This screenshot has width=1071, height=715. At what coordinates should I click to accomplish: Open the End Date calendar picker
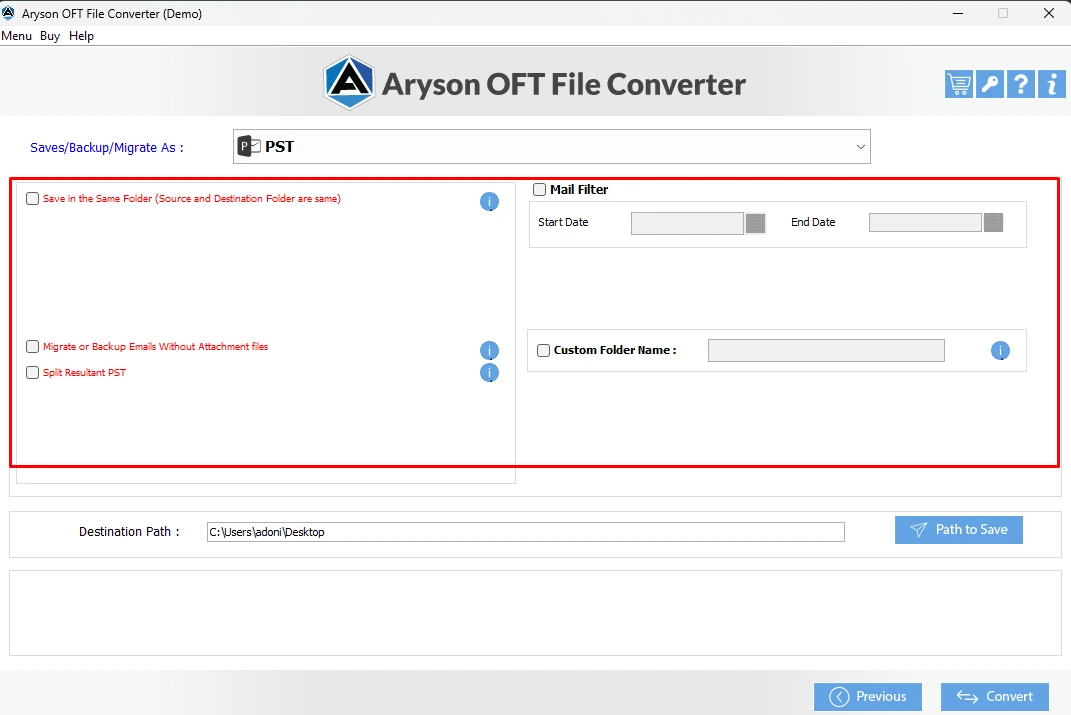click(x=993, y=223)
